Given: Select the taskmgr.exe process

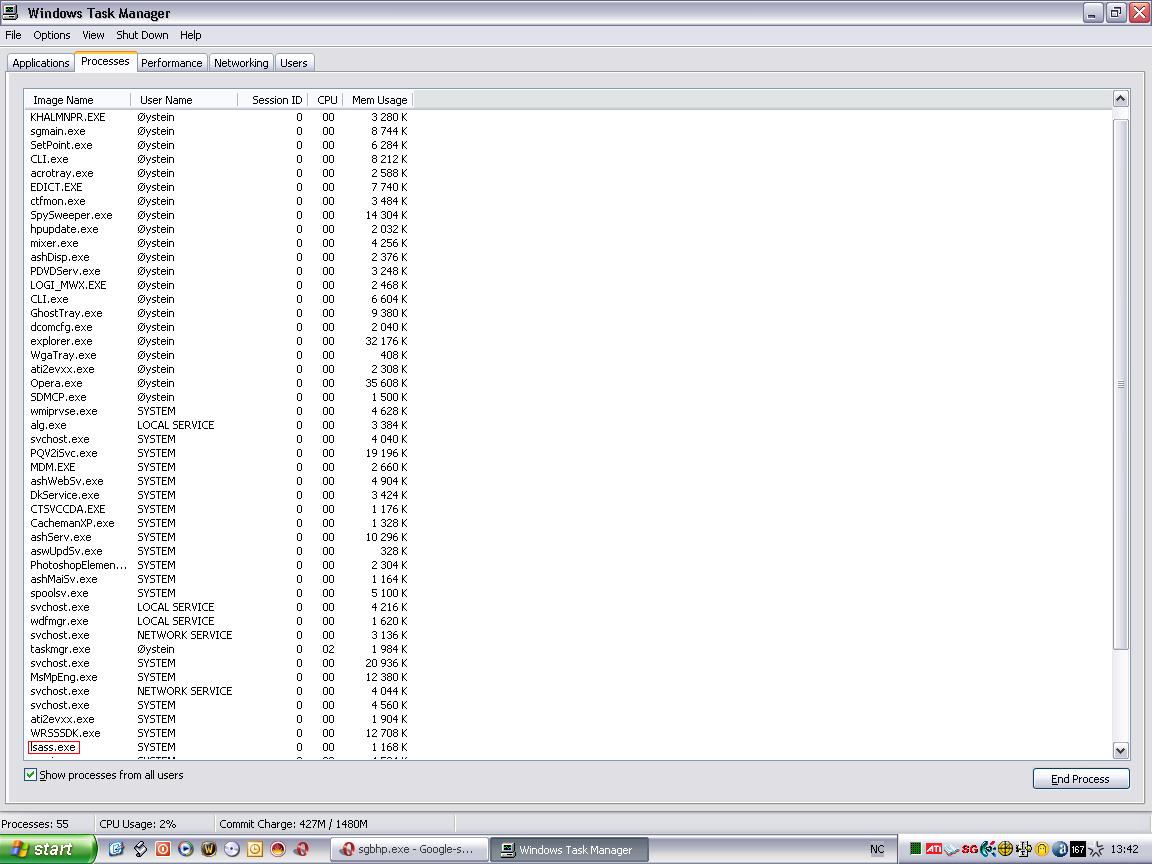Looking at the screenshot, I should [x=218, y=649].
